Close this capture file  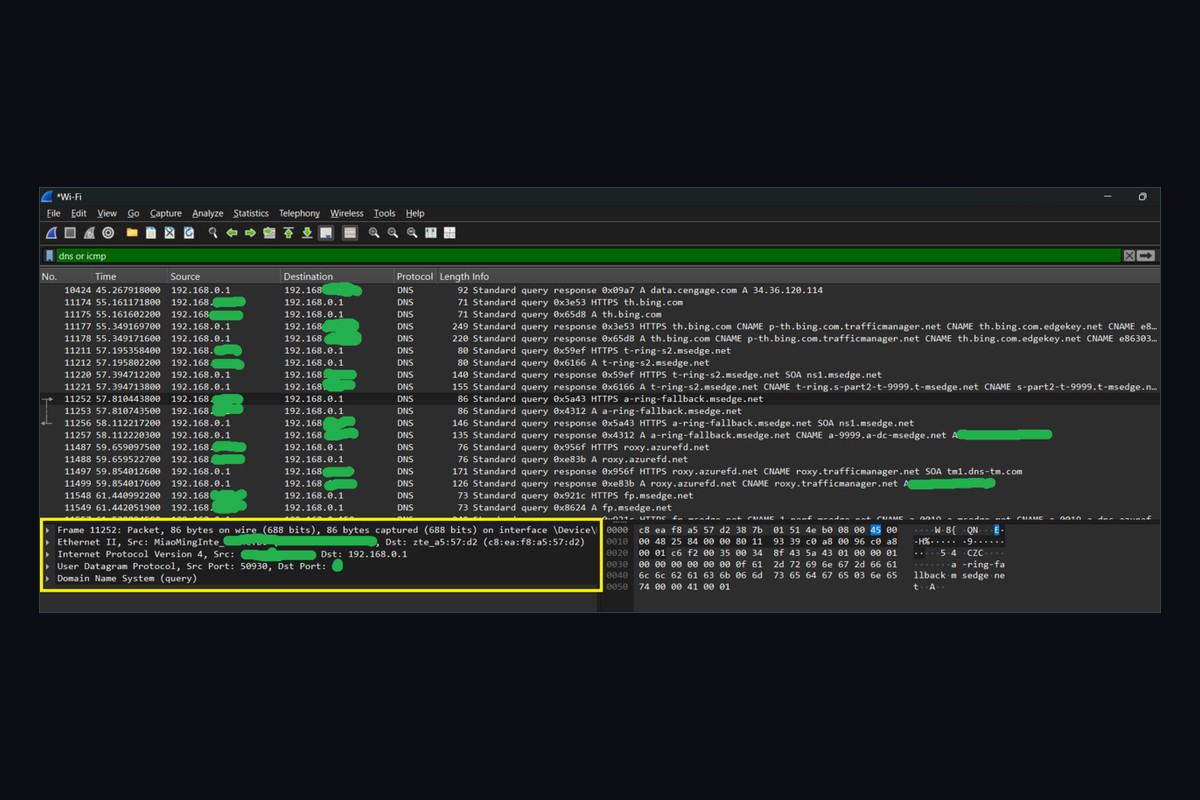coord(170,232)
